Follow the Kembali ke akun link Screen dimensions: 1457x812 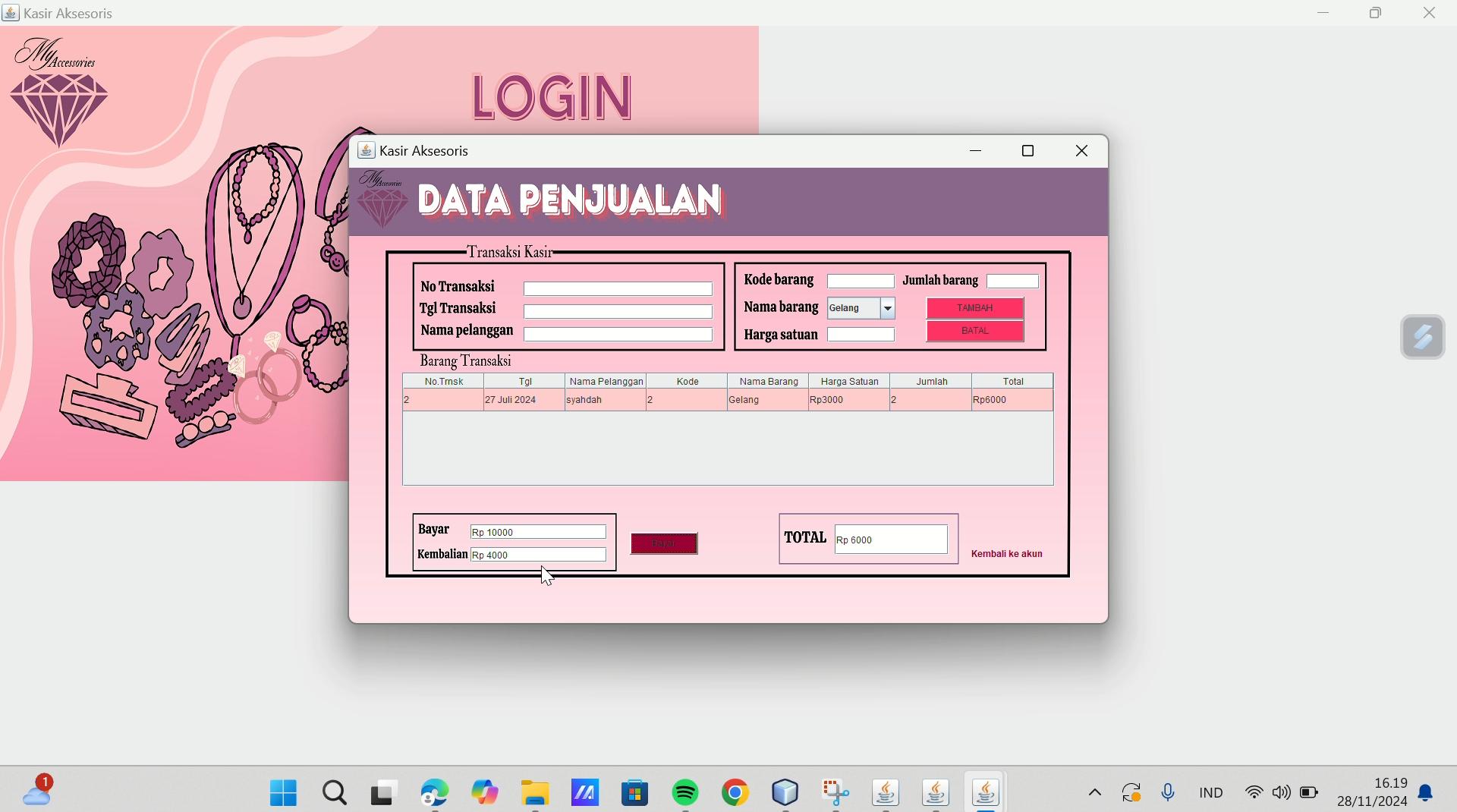click(x=1006, y=554)
